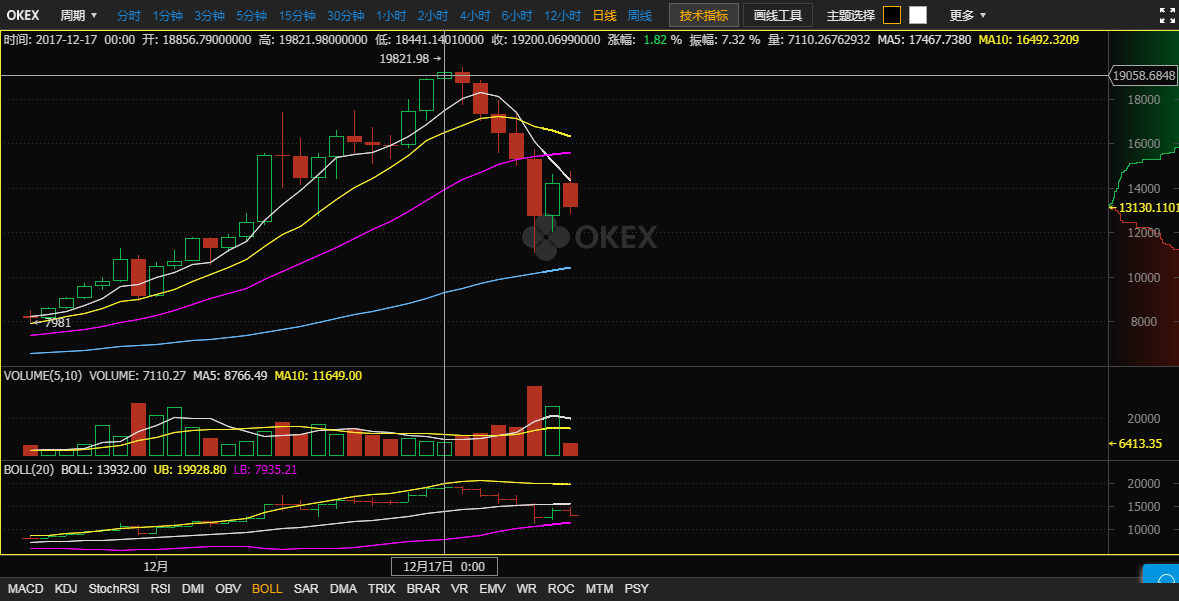Open the 周期 period dropdown
The image size is (1179, 602).
[x=79, y=15]
